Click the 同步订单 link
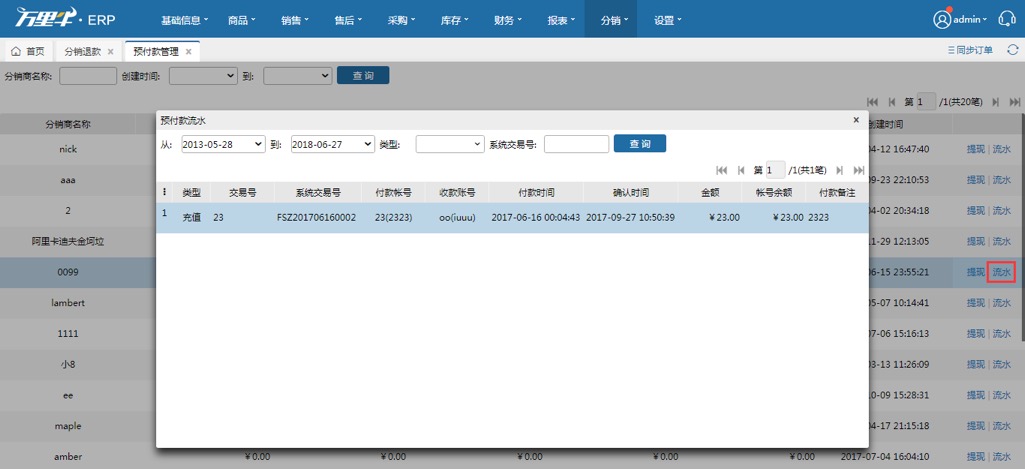The height and width of the screenshot is (469, 1025). pyautogui.click(x=970, y=50)
